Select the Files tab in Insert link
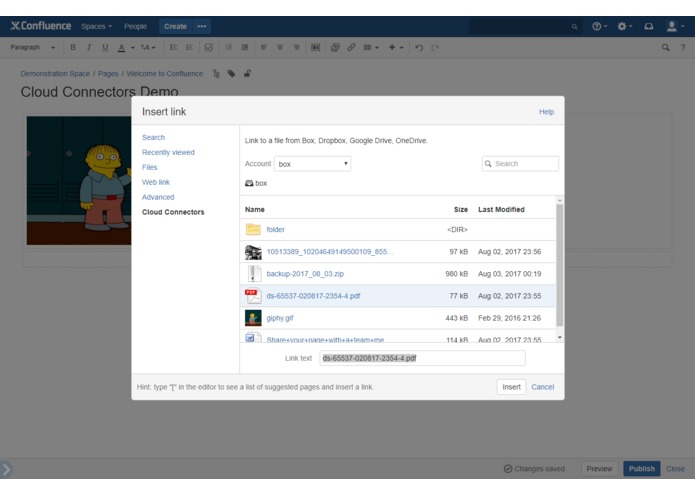 [149, 167]
